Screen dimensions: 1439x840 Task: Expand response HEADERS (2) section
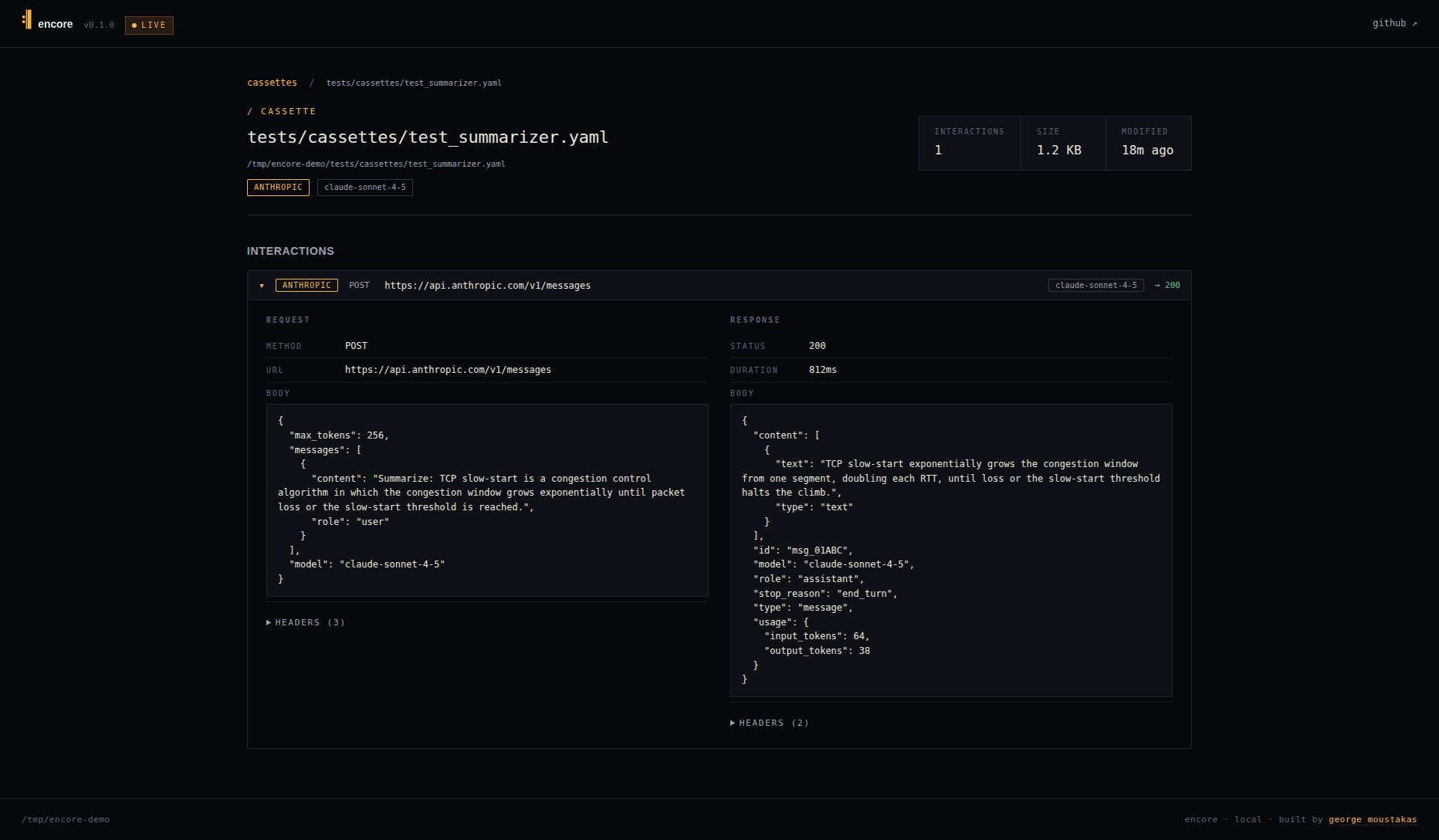(770, 723)
